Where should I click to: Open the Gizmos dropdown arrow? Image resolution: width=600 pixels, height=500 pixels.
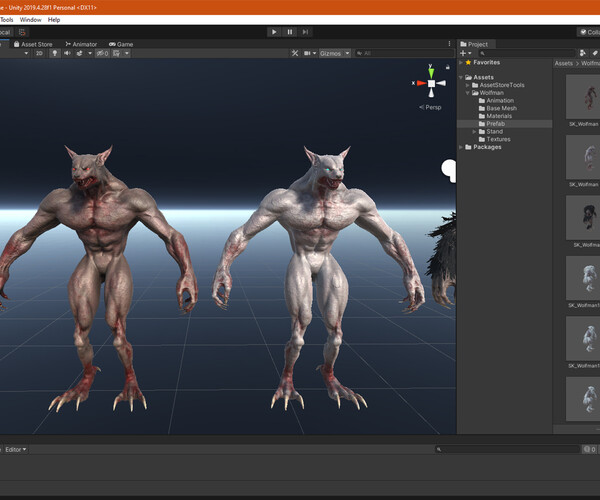click(x=347, y=53)
